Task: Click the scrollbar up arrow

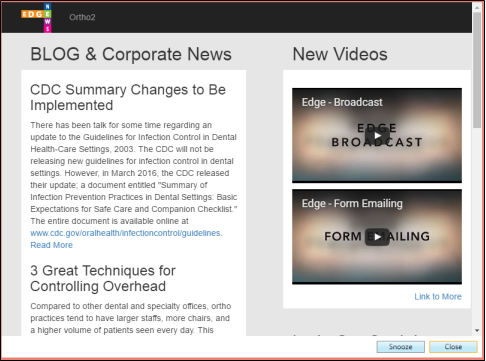Action: (x=477, y=7)
